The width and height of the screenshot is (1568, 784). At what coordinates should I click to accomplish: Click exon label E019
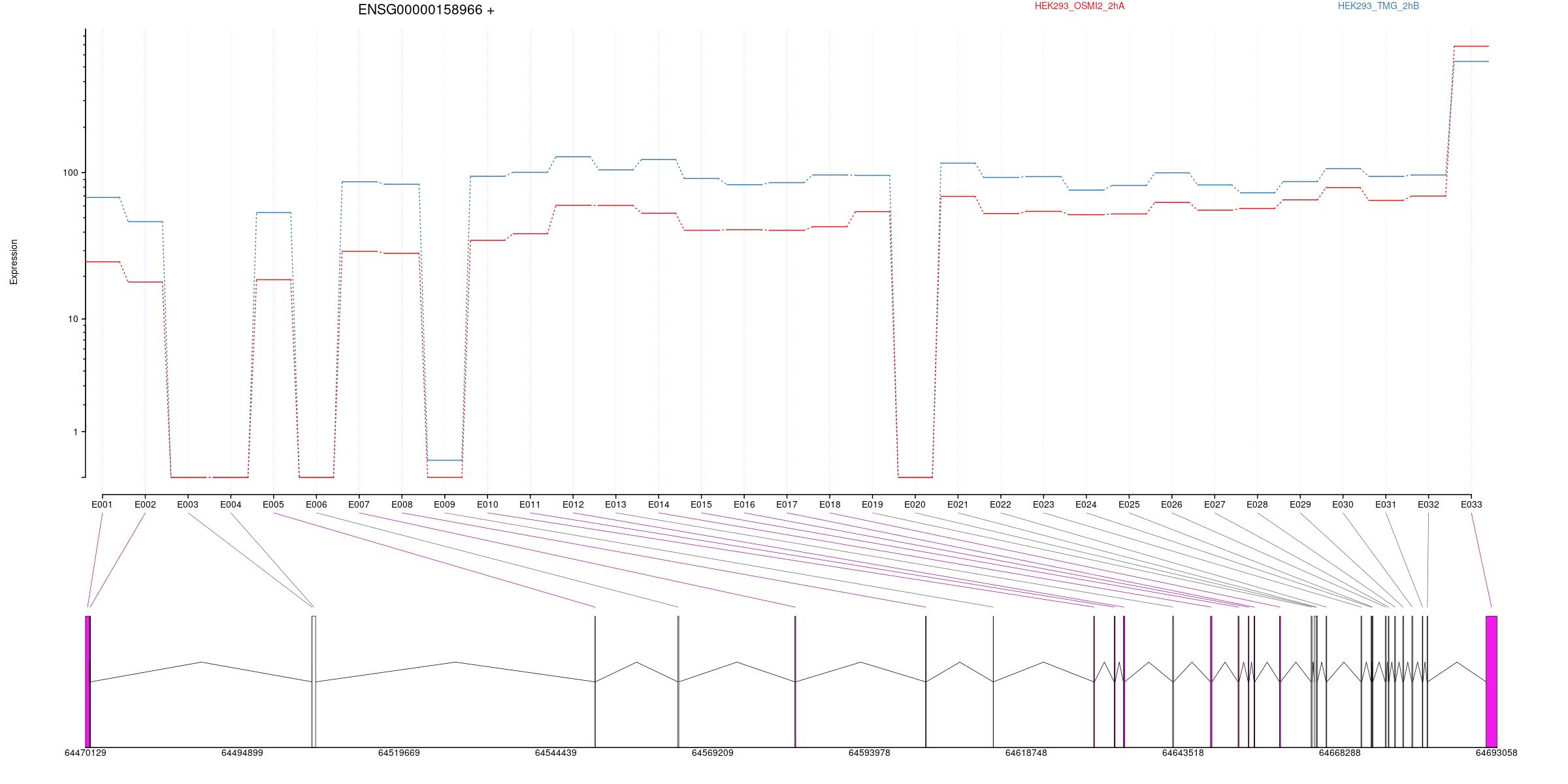point(872,504)
